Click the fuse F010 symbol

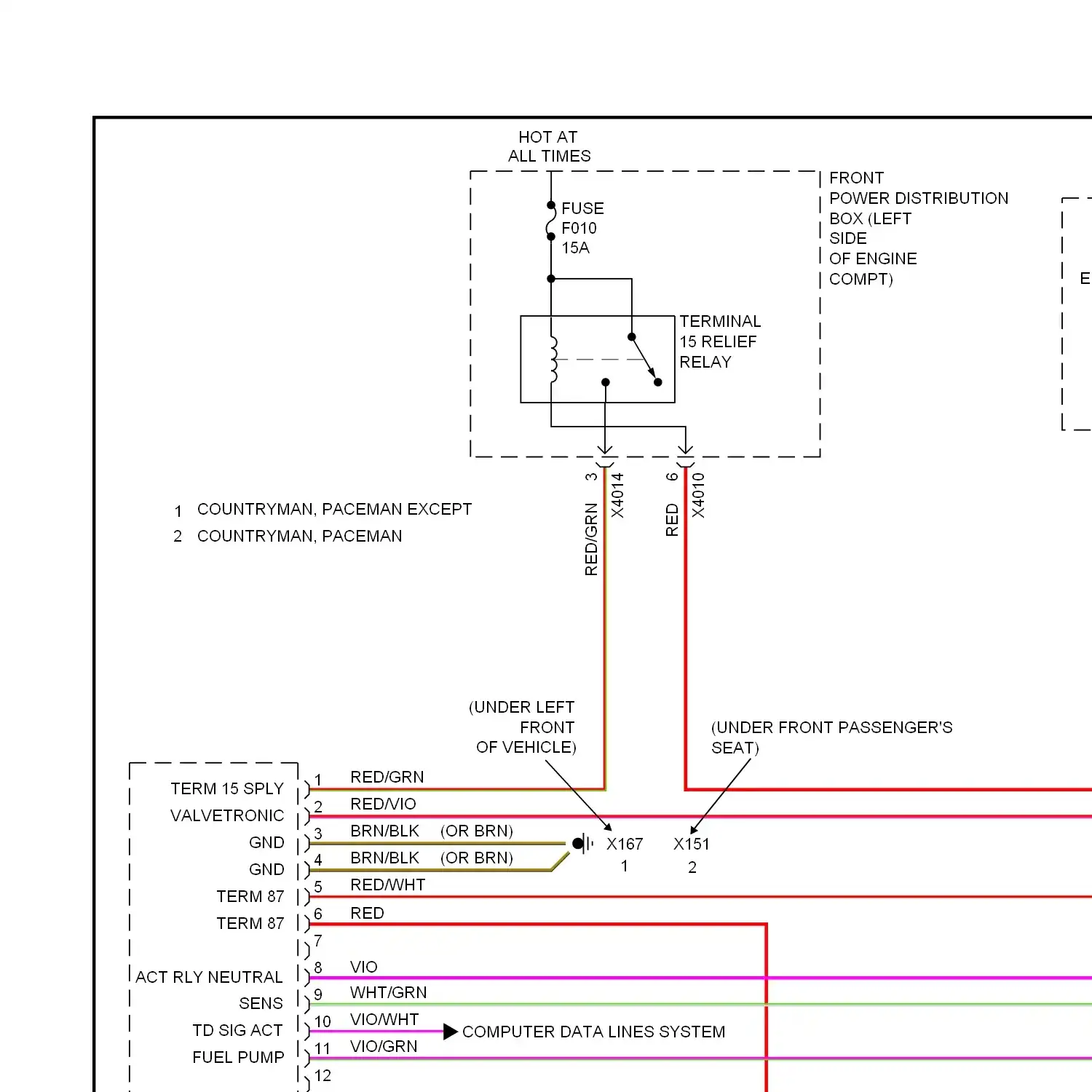(x=551, y=221)
